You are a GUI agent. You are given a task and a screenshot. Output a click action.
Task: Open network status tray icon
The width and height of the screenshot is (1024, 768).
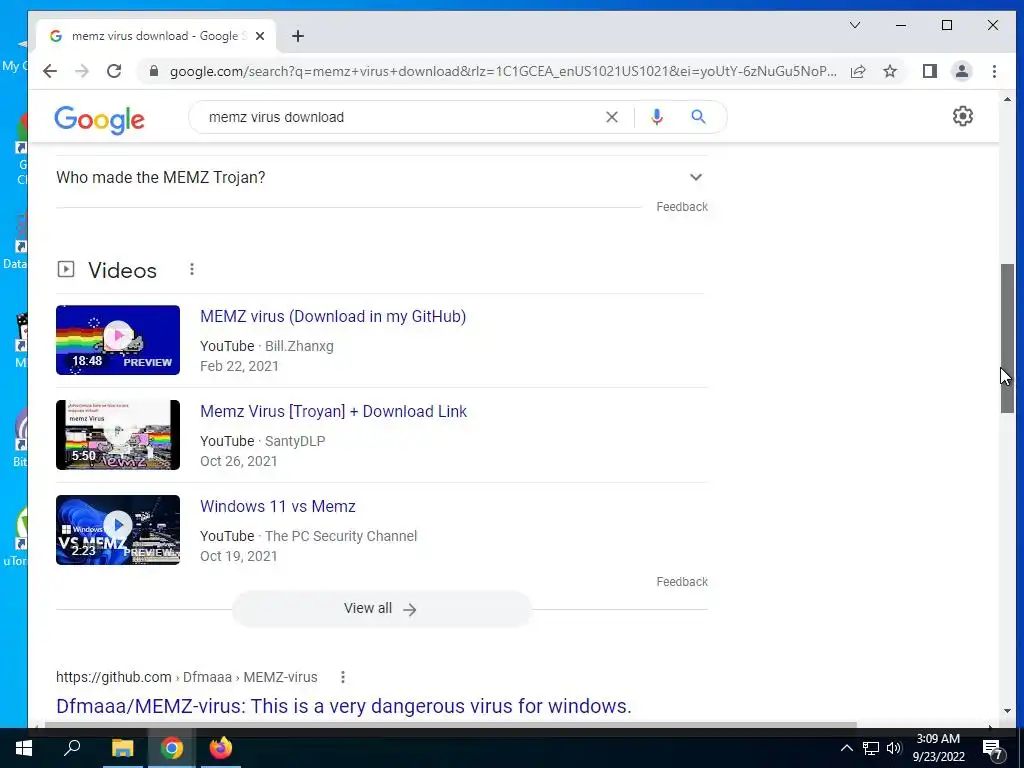click(871, 748)
